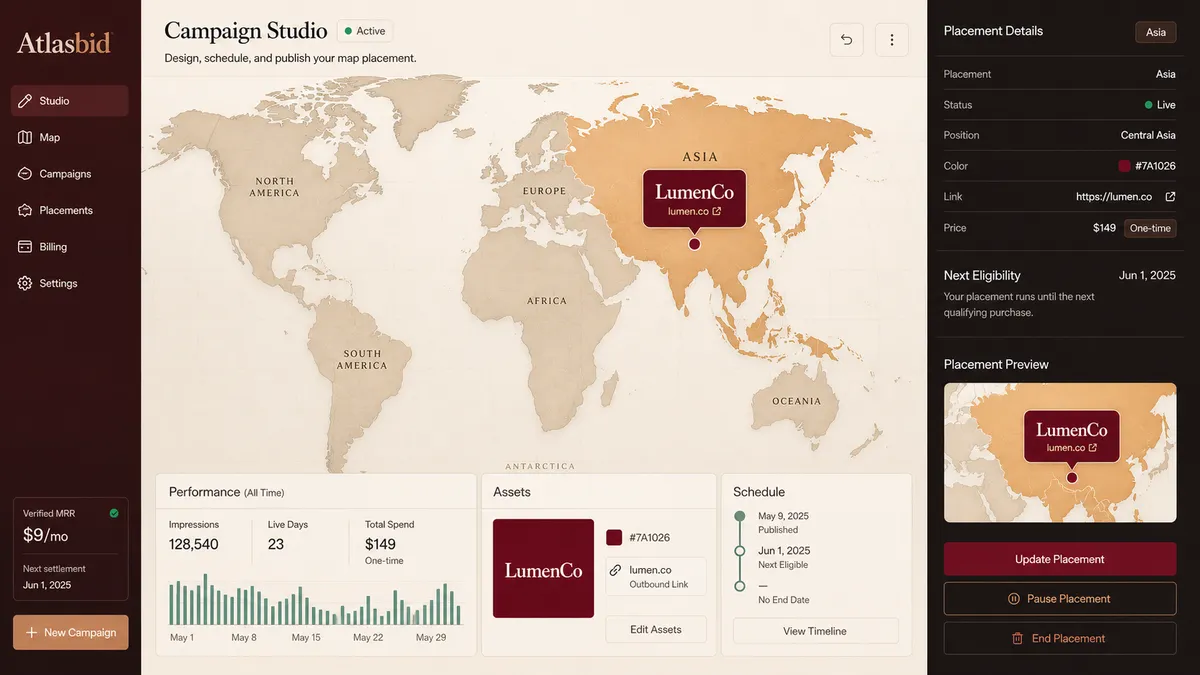Navigate to Billing in the sidebar

70,247
